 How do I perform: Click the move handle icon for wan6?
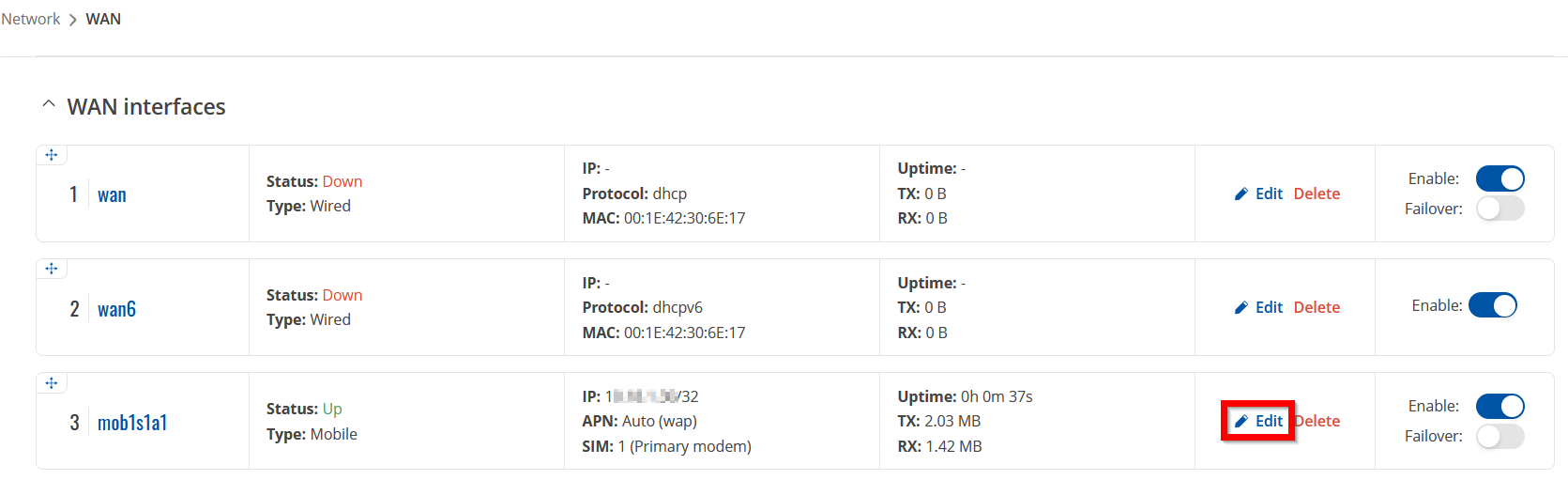click(x=52, y=269)
